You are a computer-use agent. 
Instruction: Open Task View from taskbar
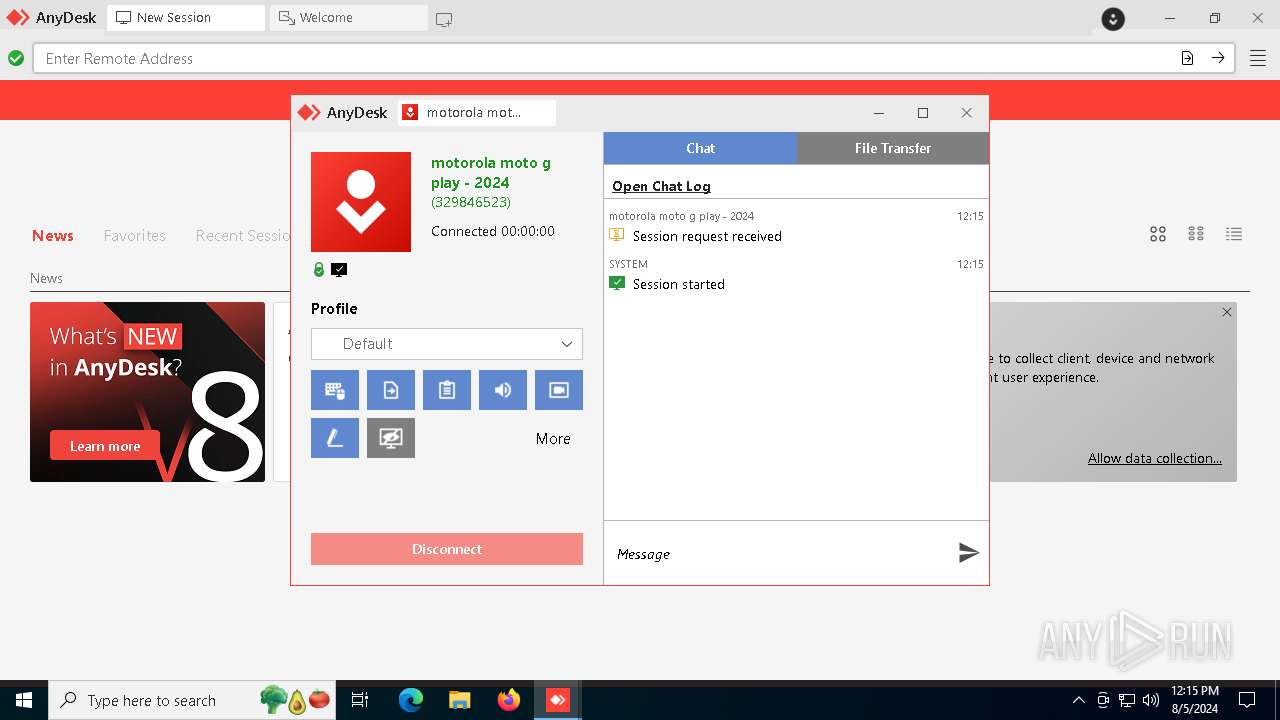360,700
